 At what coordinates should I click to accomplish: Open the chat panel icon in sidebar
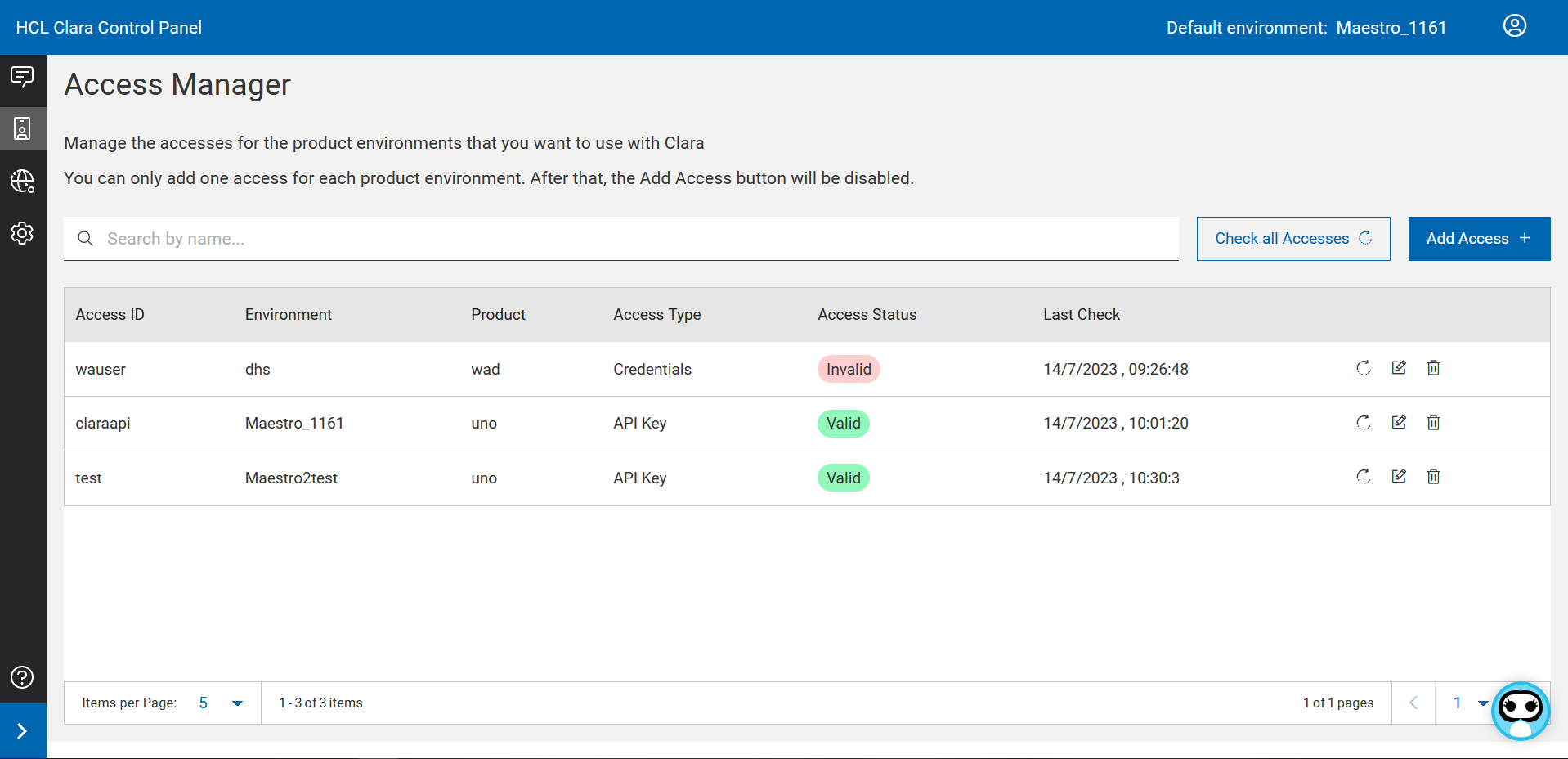pos(22,77)
